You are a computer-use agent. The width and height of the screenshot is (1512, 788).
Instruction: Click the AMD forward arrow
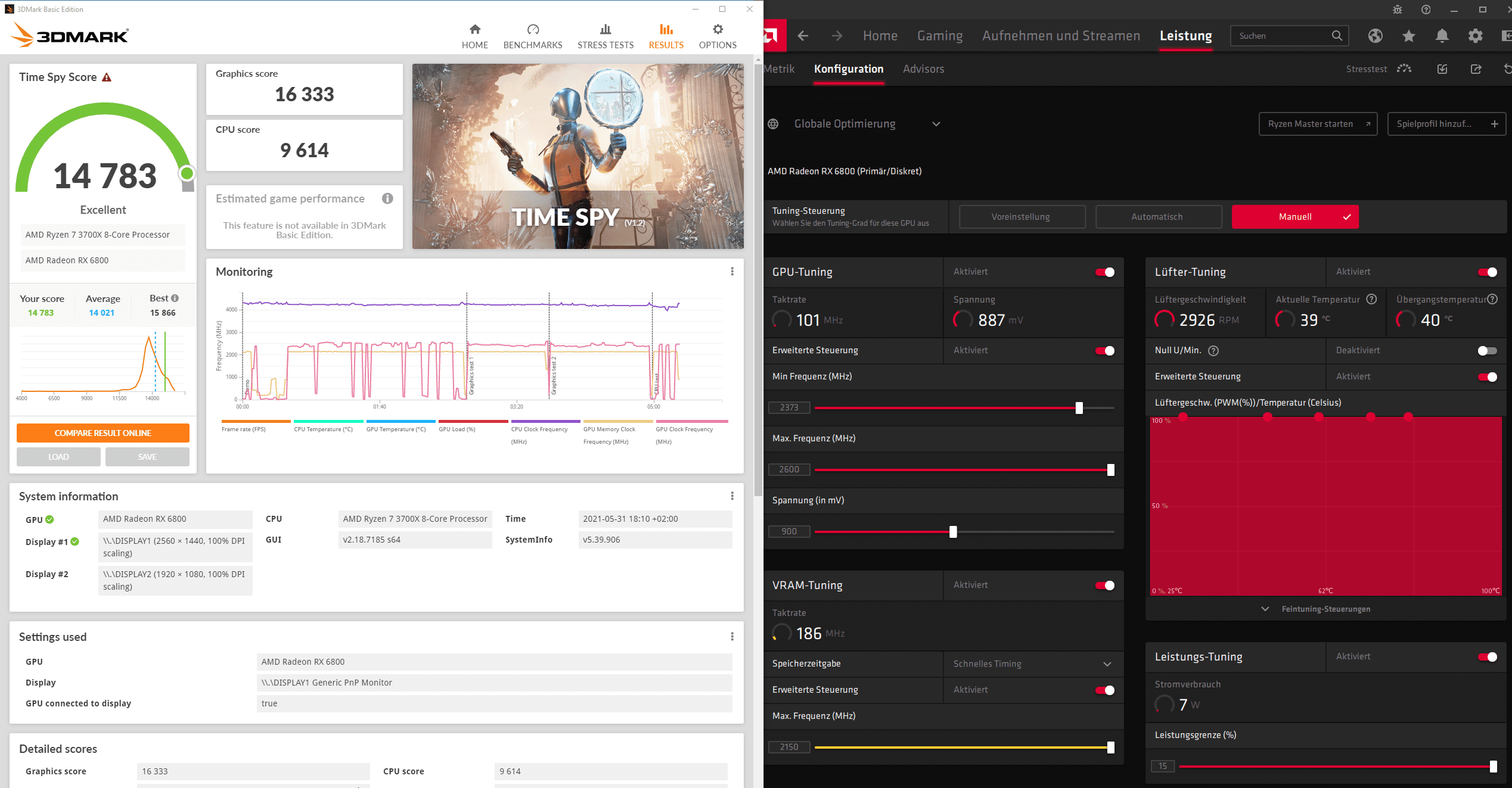pyautogui.click(x=837, y=36)
